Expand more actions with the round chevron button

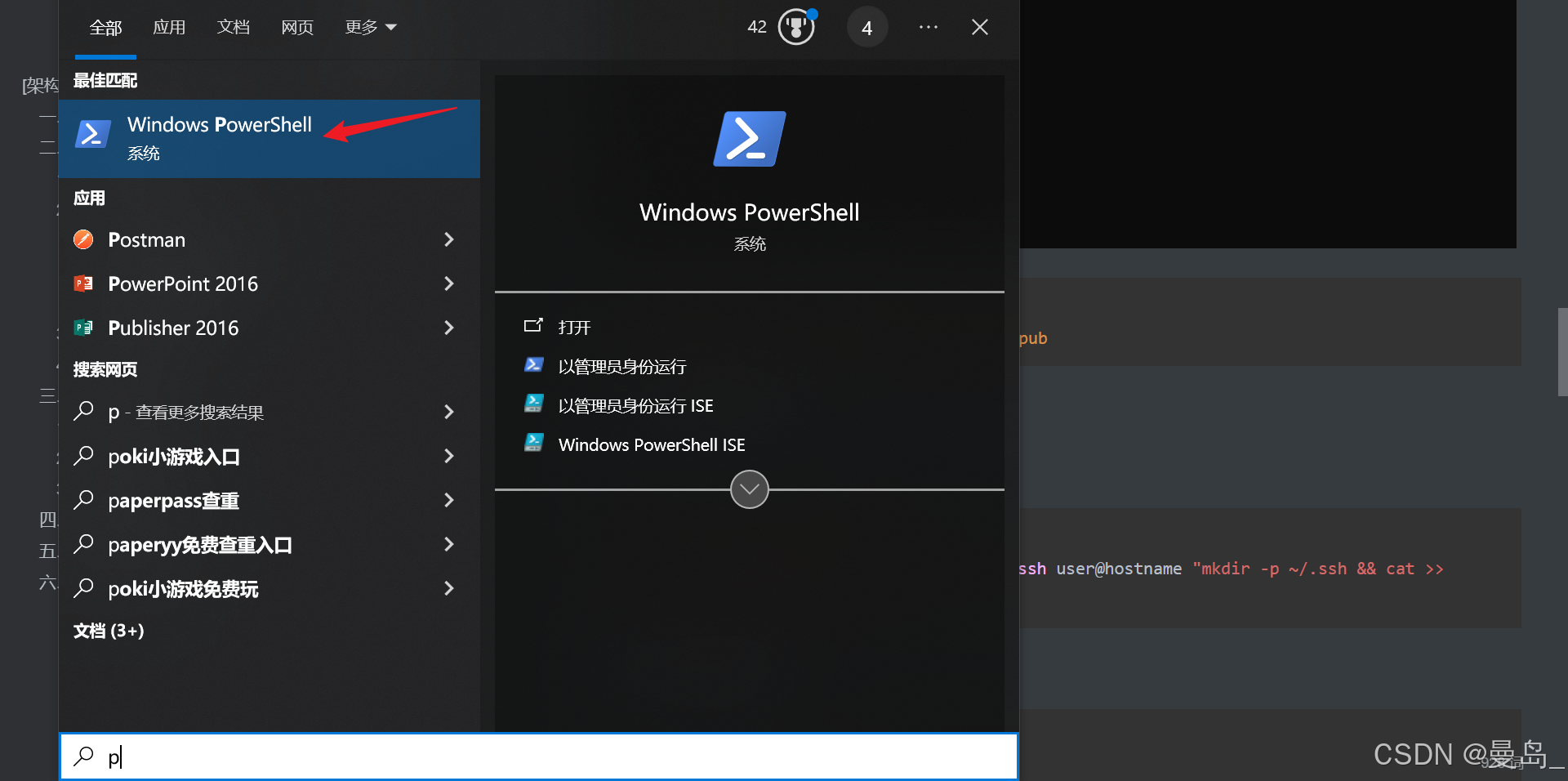tap(750, 489)
